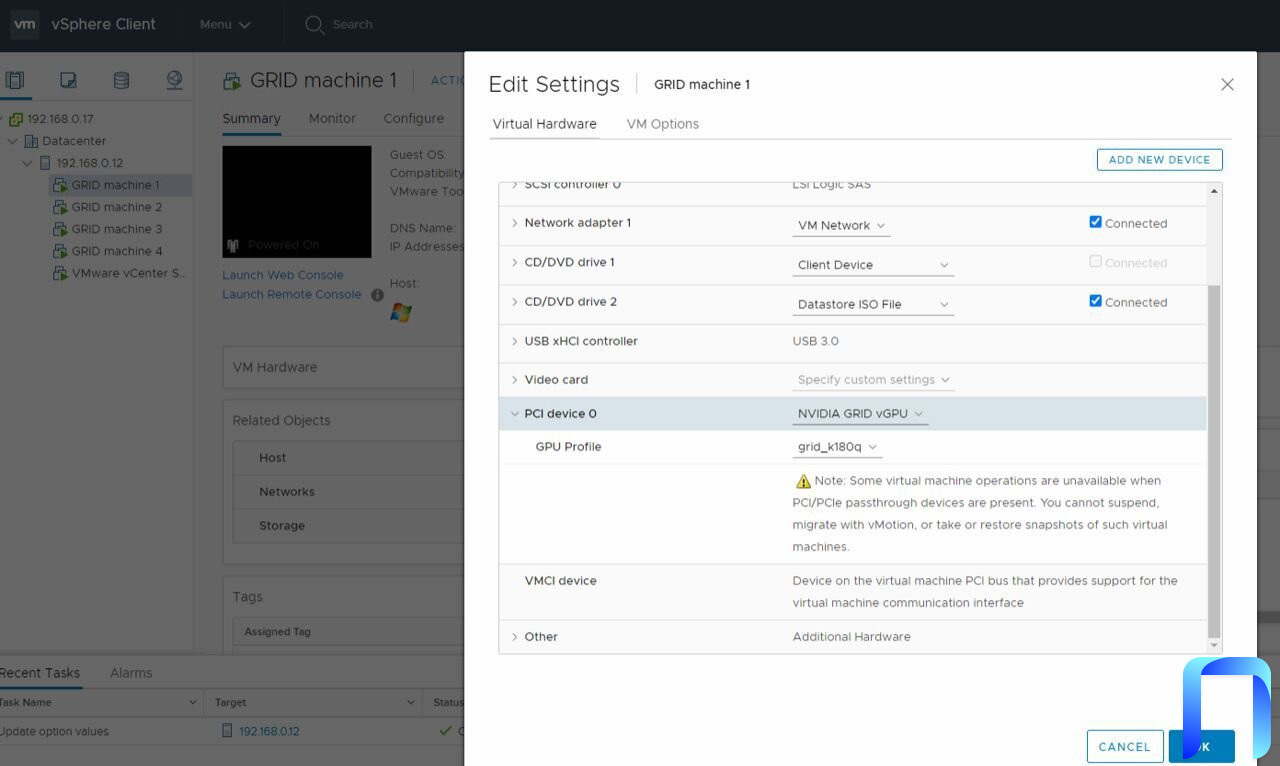The height and width of the screenshot is (766, 1280).
Task: Click the warning icon in passthrough note
Action: coord(803,481)
